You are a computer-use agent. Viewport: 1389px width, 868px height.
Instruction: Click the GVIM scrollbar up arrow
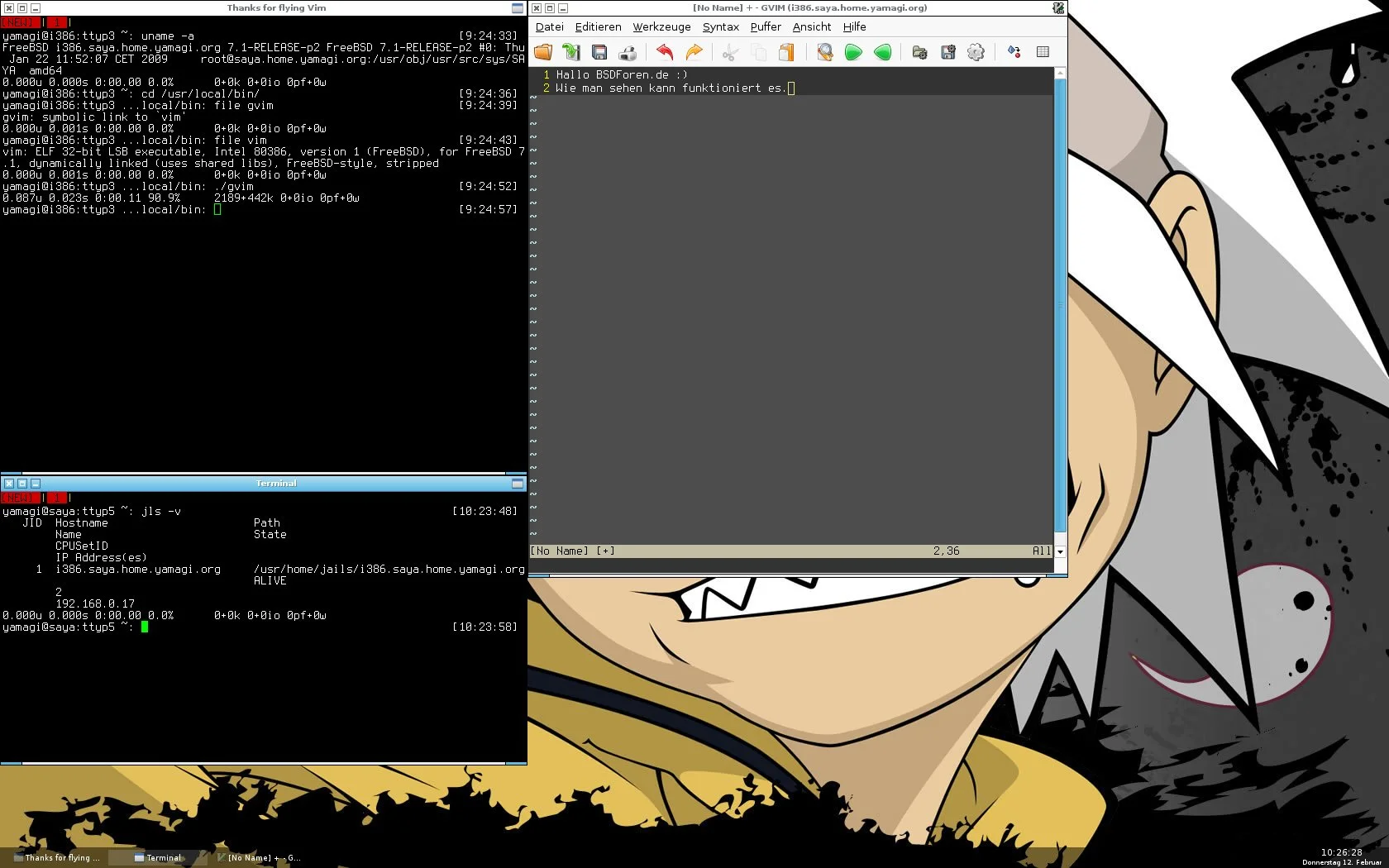pyautogui.click(x=1060, y=74)
